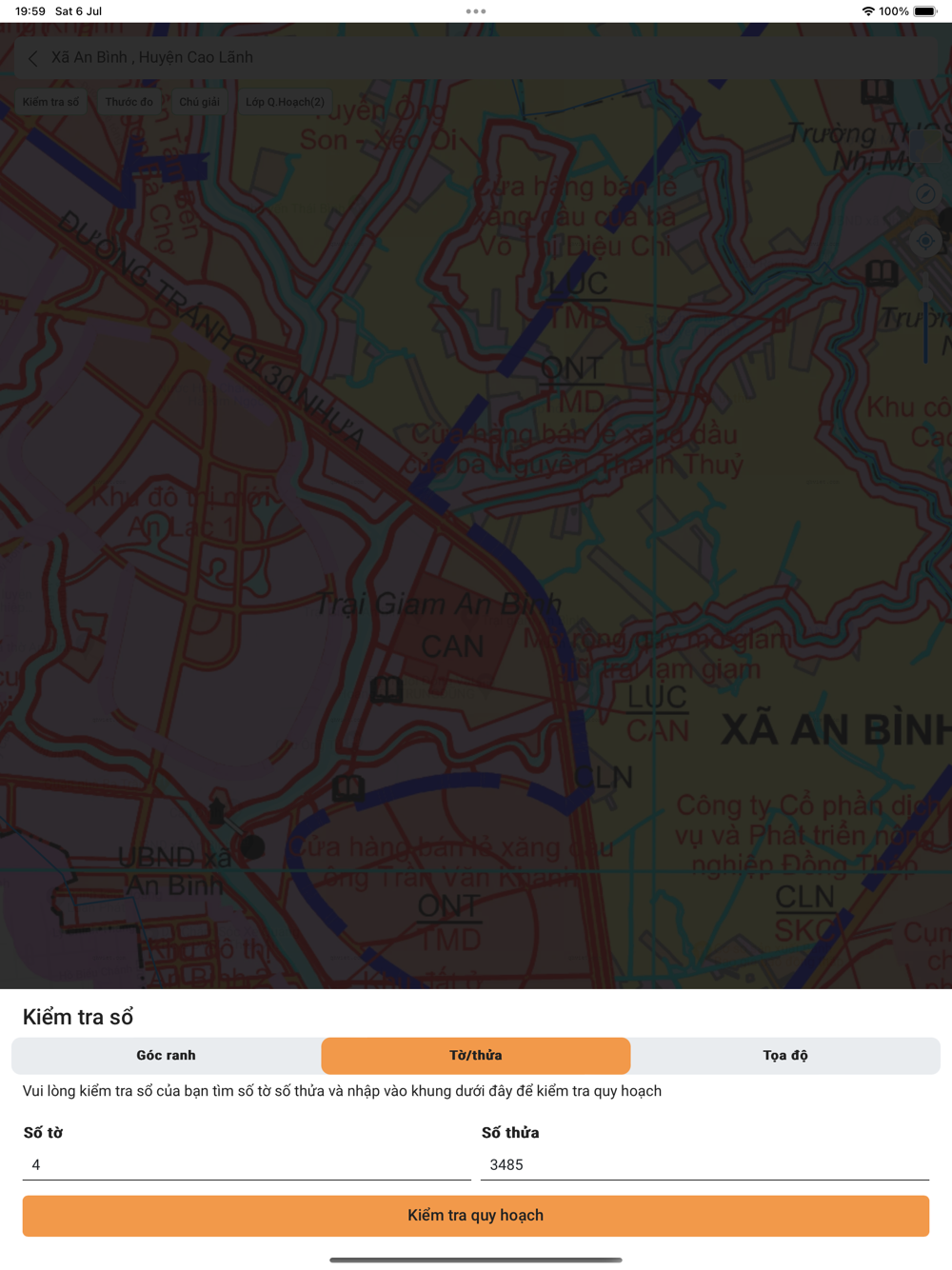The height and width of the screenshot is (1270, 952).
Task: Tap the locate-me crosshair icon
Action: click(x=925, y=241)
